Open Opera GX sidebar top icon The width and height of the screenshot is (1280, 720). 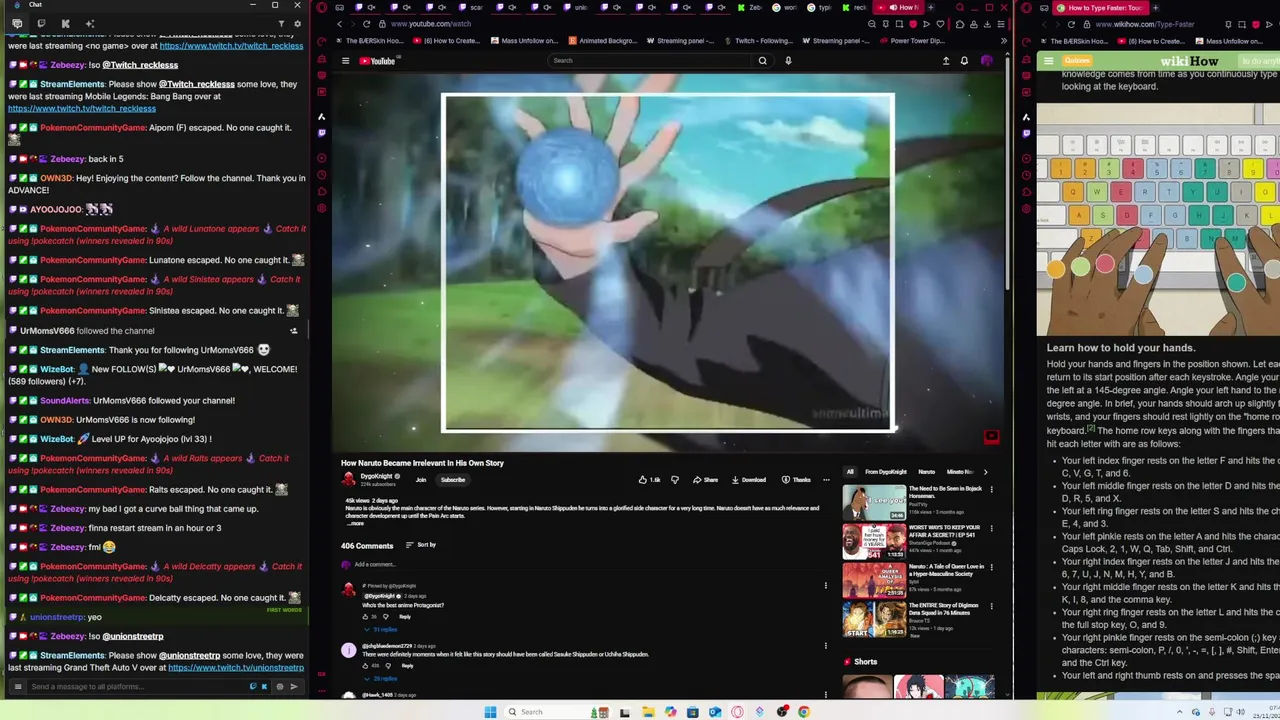point(322,7)
